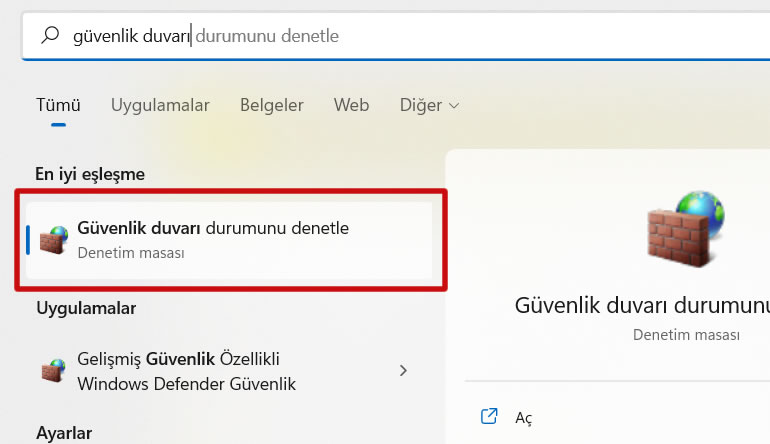
Task: Click the Aç link in the preview pane
Action: pos(524,417)
